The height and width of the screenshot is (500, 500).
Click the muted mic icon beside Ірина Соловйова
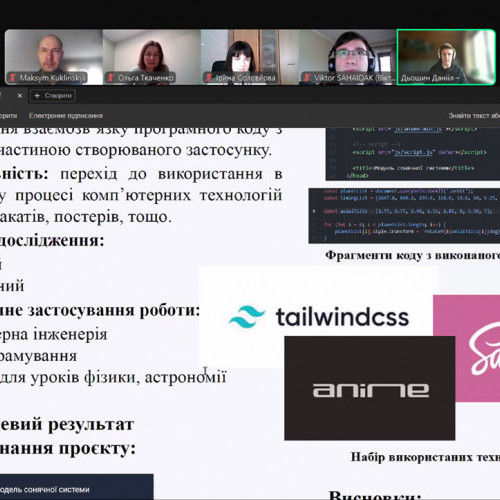point(209,78)
